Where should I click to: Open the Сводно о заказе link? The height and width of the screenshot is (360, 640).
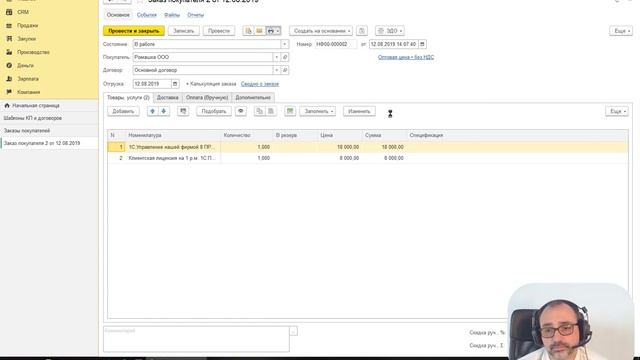point(260,84)
